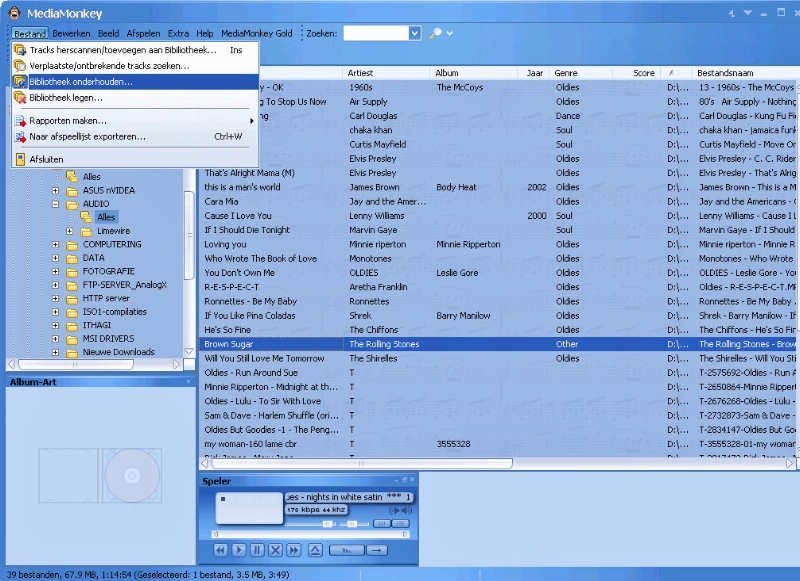Open the MediaMonkey Gold menu

pos(257,34)
